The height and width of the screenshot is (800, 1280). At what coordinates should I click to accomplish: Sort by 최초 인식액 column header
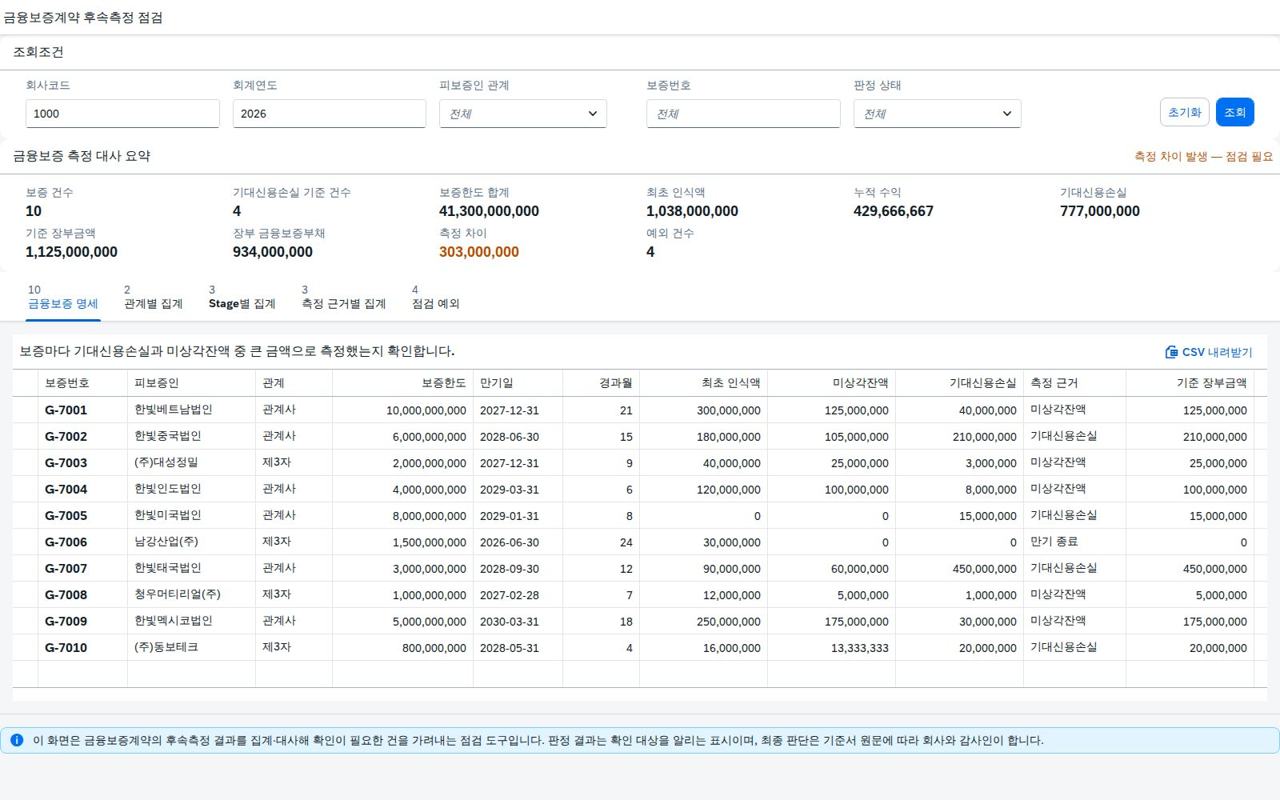coord(704,383)
